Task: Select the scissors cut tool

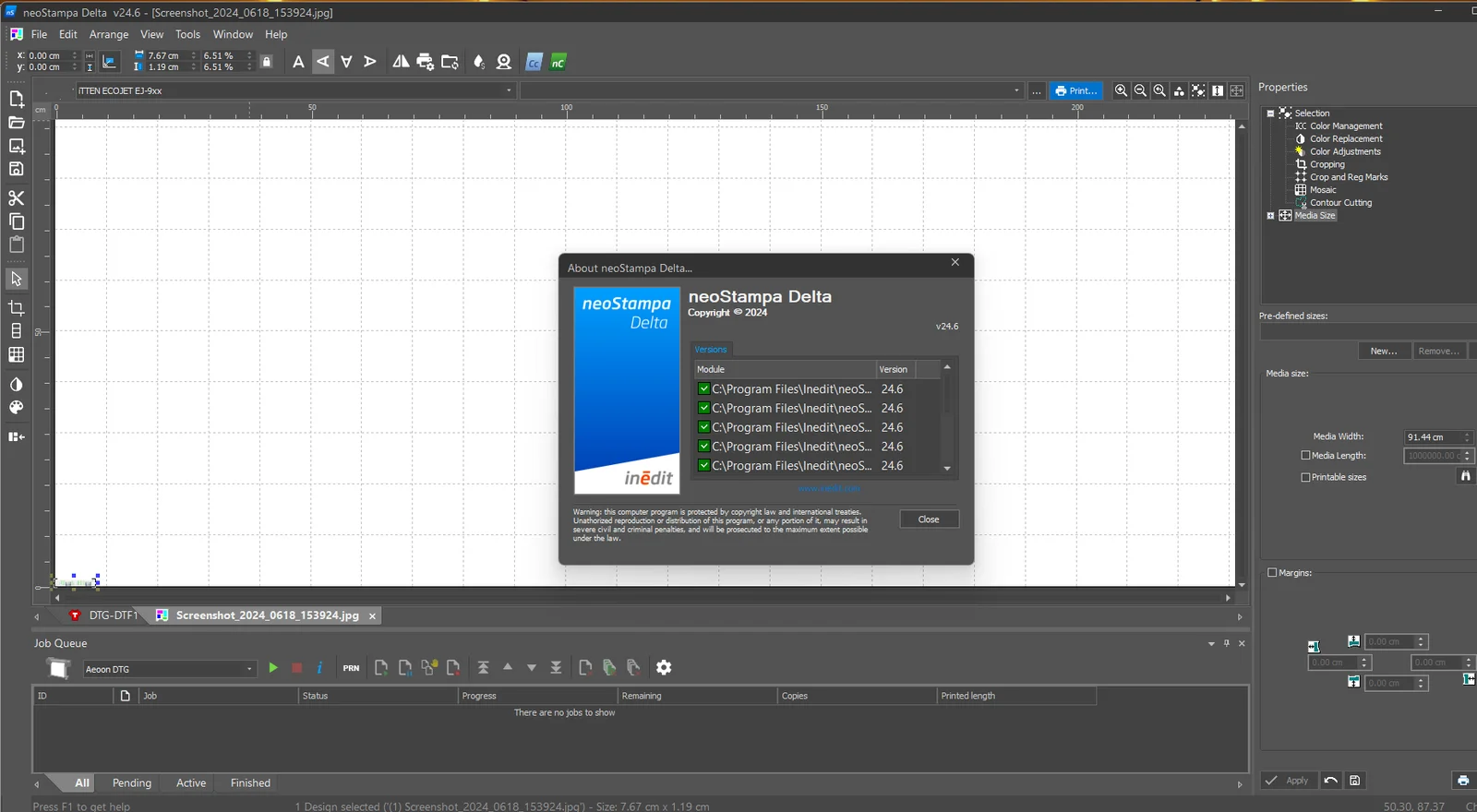Action: tap(16, 198)
